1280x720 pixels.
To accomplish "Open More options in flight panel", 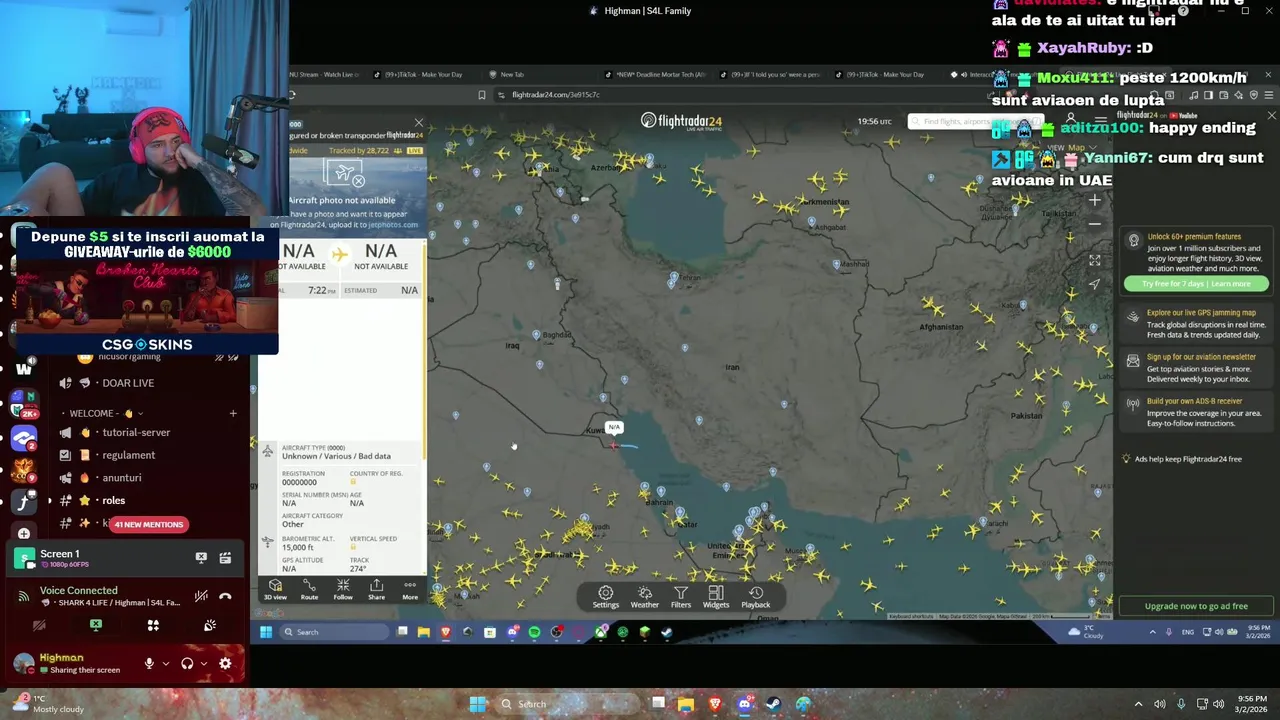I will point(410,590).
